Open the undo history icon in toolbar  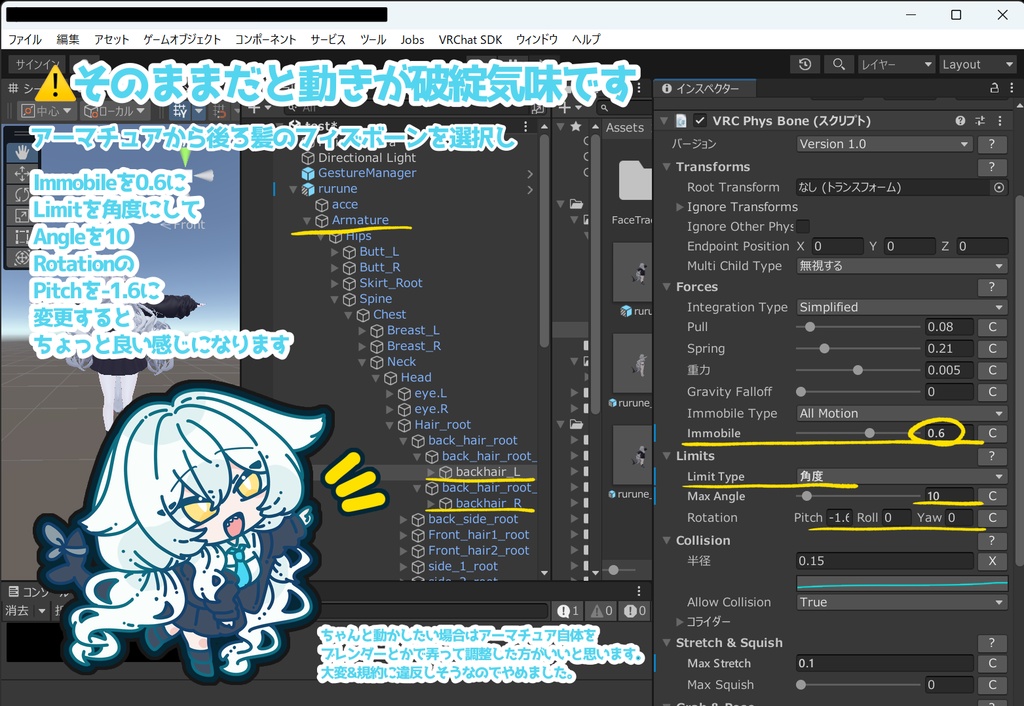[805, 64]
